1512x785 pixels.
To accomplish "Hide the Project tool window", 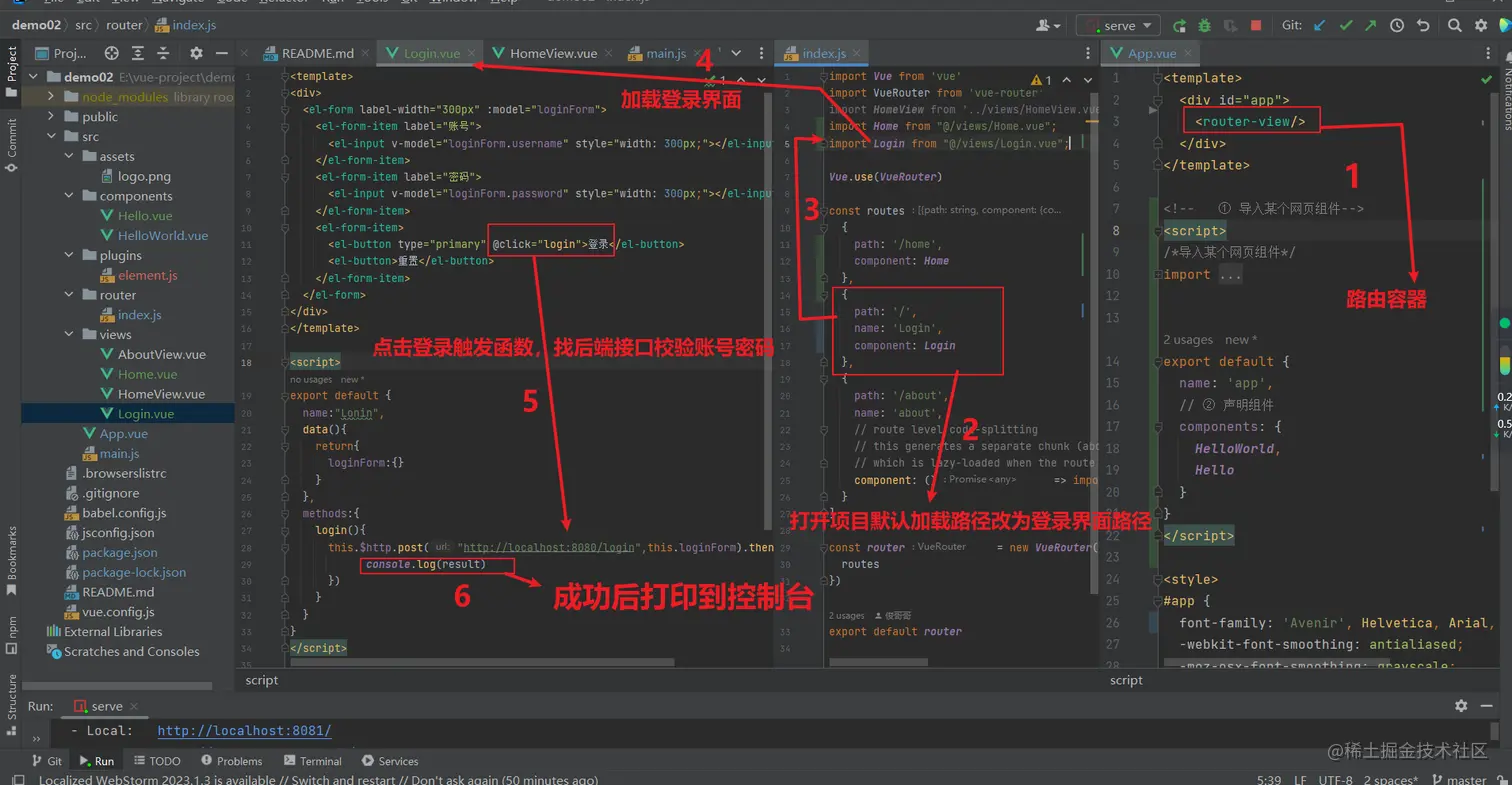I will [222, 53].
